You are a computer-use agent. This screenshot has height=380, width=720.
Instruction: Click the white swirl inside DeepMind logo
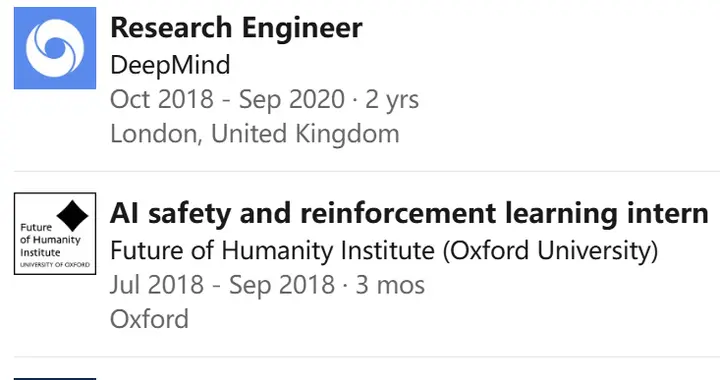55,48
